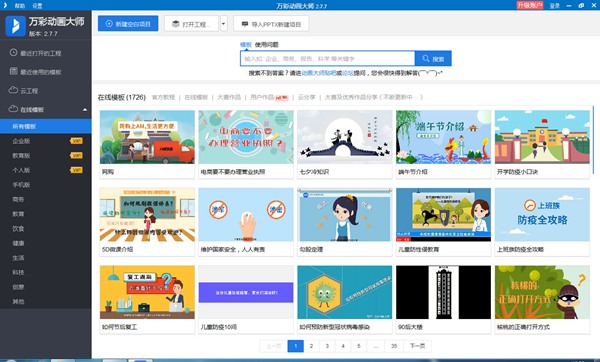Click the VIP badge next to 教育版
Screen dimensions: 600x362
point(76,155)
